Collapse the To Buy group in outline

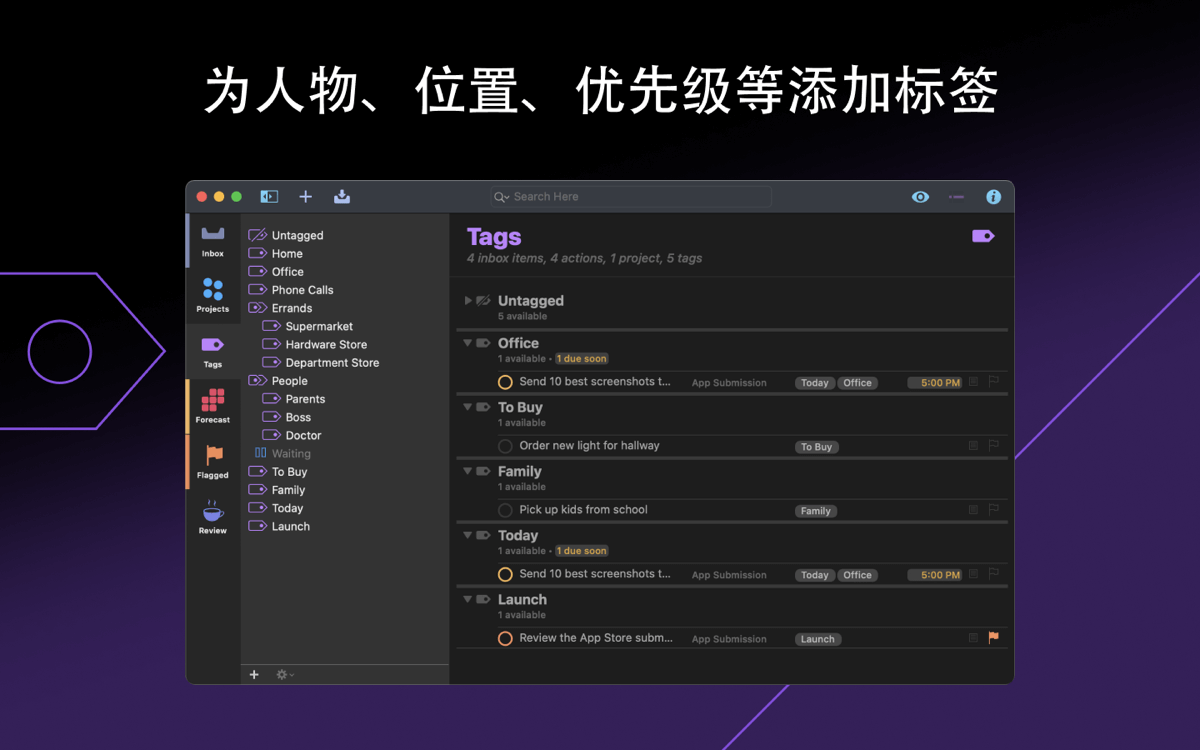[x=467, y=407]
